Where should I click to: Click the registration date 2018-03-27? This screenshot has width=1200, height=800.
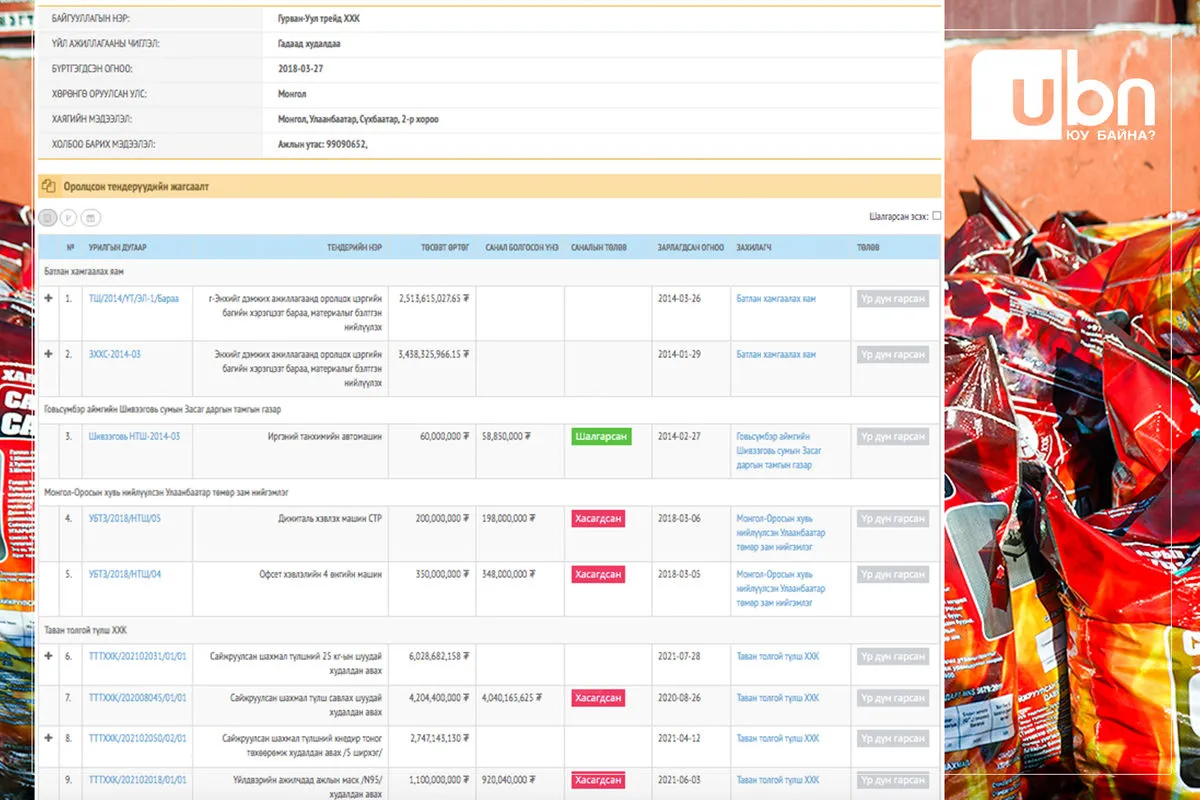[300, 69]
